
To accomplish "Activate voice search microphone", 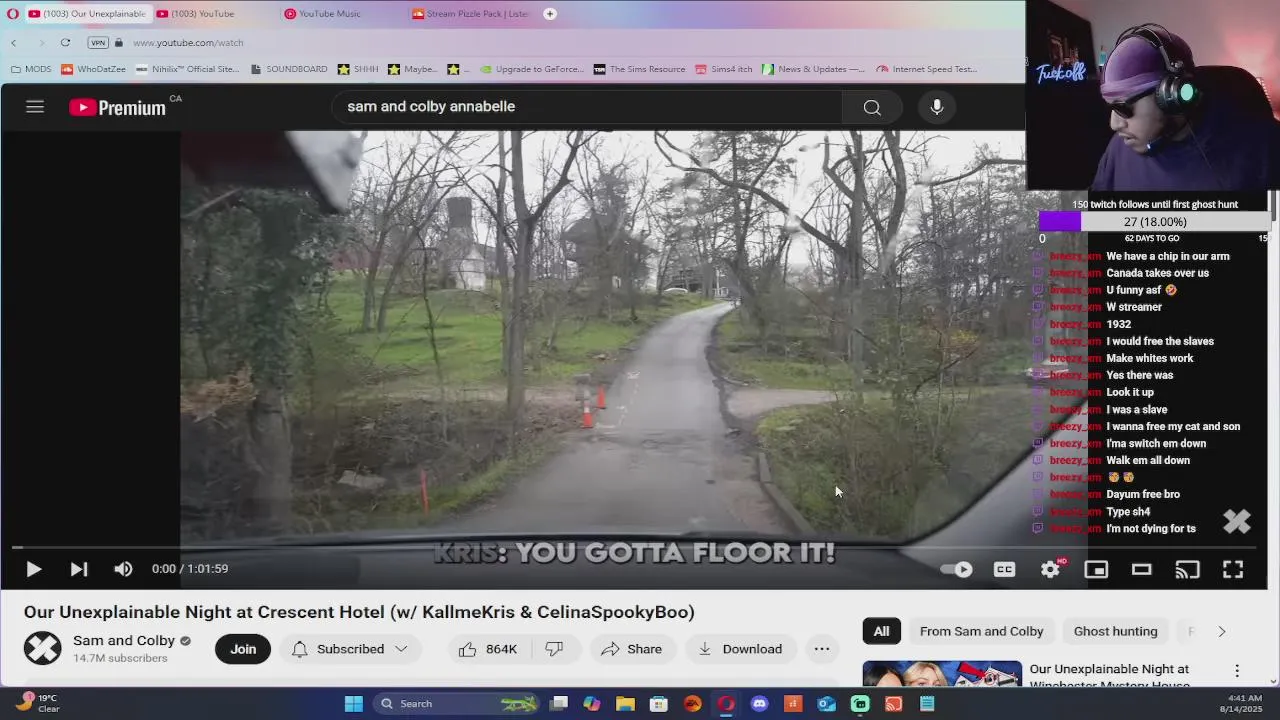I will coord(937,107).
